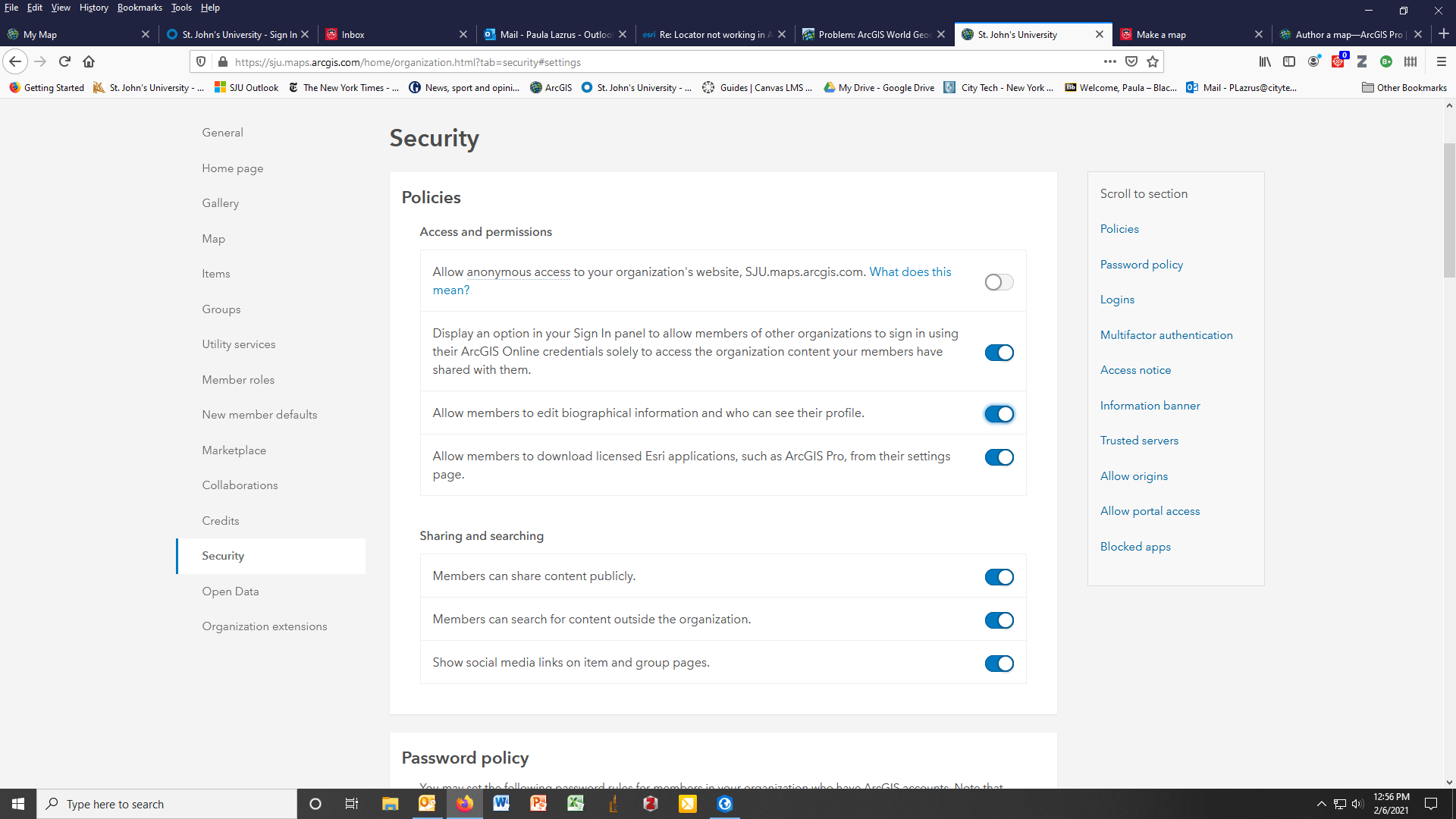Open the Firefox Library icon
This screenshot has width=1456, height=819.
tap(1264, 61)
